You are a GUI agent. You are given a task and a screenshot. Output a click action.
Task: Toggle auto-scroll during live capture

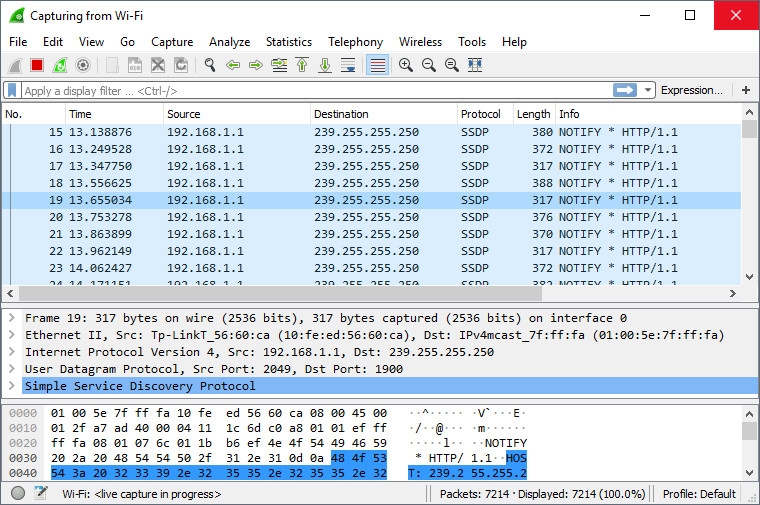point(348,65)
